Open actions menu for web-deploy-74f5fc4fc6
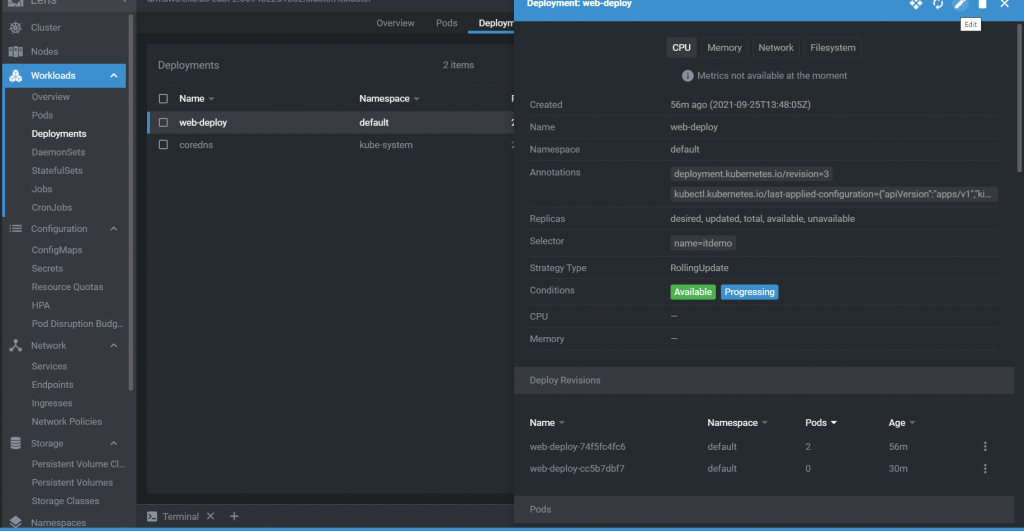The width and height of the screenshot is (1024, 531). pyautogui.click(x=985, y=447)
